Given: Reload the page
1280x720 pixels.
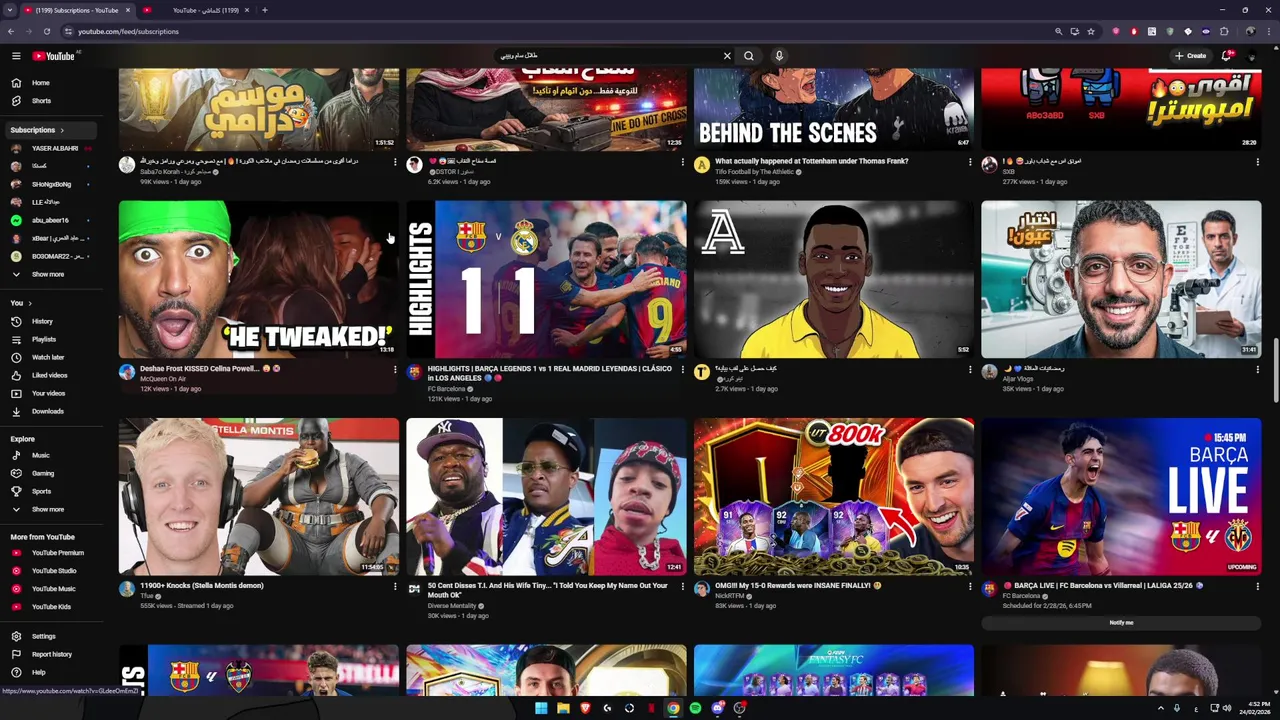Looking at the screenshot, I should [46, 31].
